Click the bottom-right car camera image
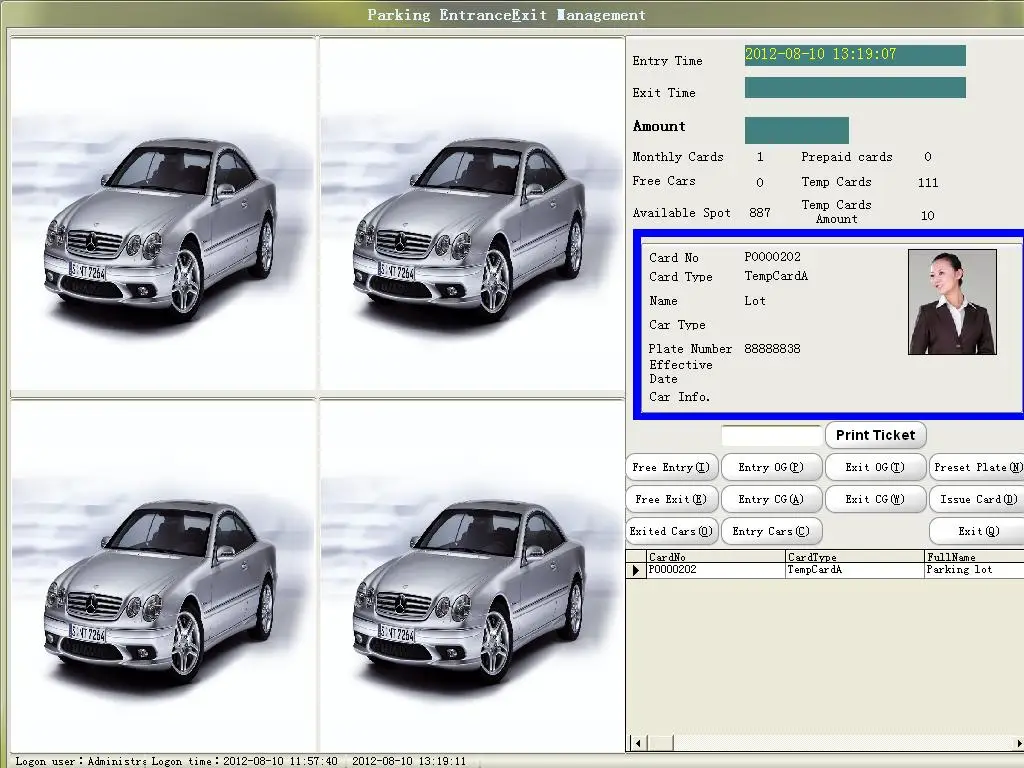 point(472,574)
